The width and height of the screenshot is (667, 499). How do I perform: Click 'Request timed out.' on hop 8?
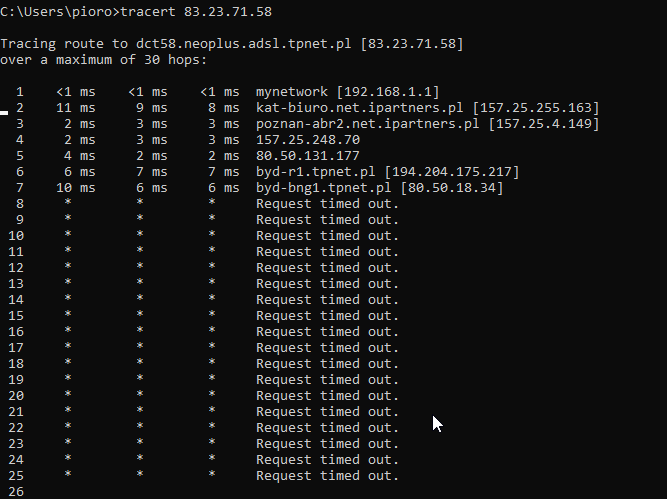click(x=327, y=204)
